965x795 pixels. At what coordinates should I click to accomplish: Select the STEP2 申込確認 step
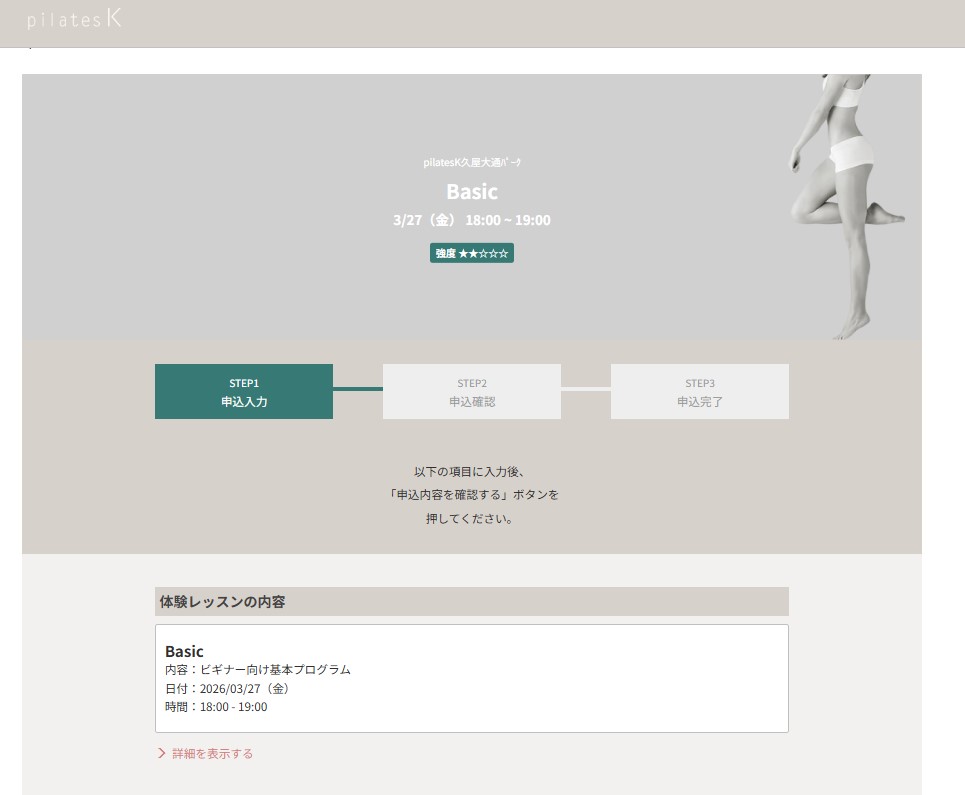click(x=472, y=392)
